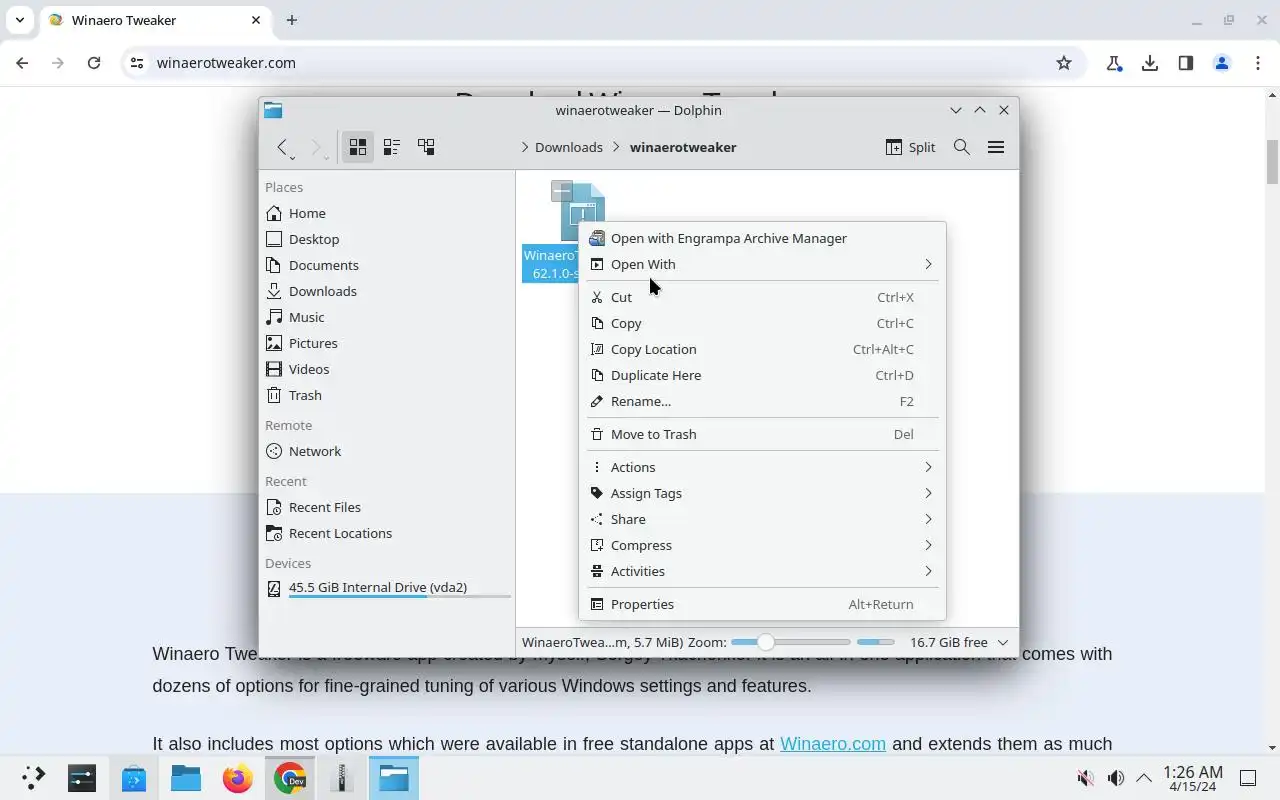
Task: Click Downloads in Dolphin breadcrumb
Action: [568, 147]
